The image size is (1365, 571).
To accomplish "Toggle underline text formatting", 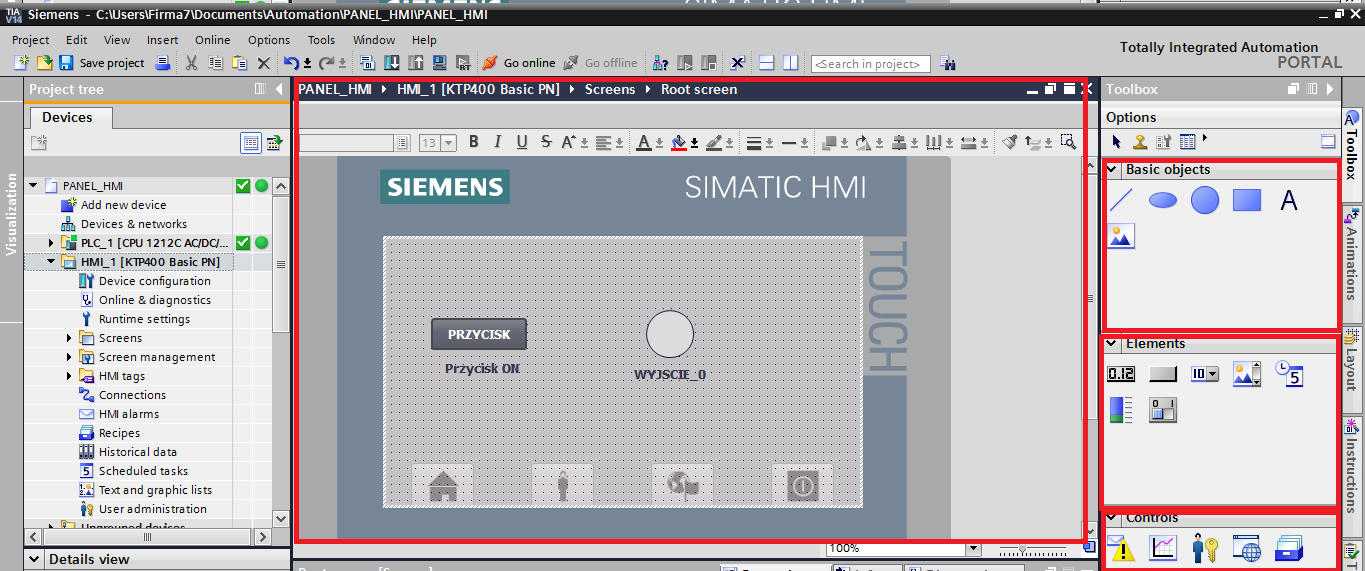I will [521, 142].
